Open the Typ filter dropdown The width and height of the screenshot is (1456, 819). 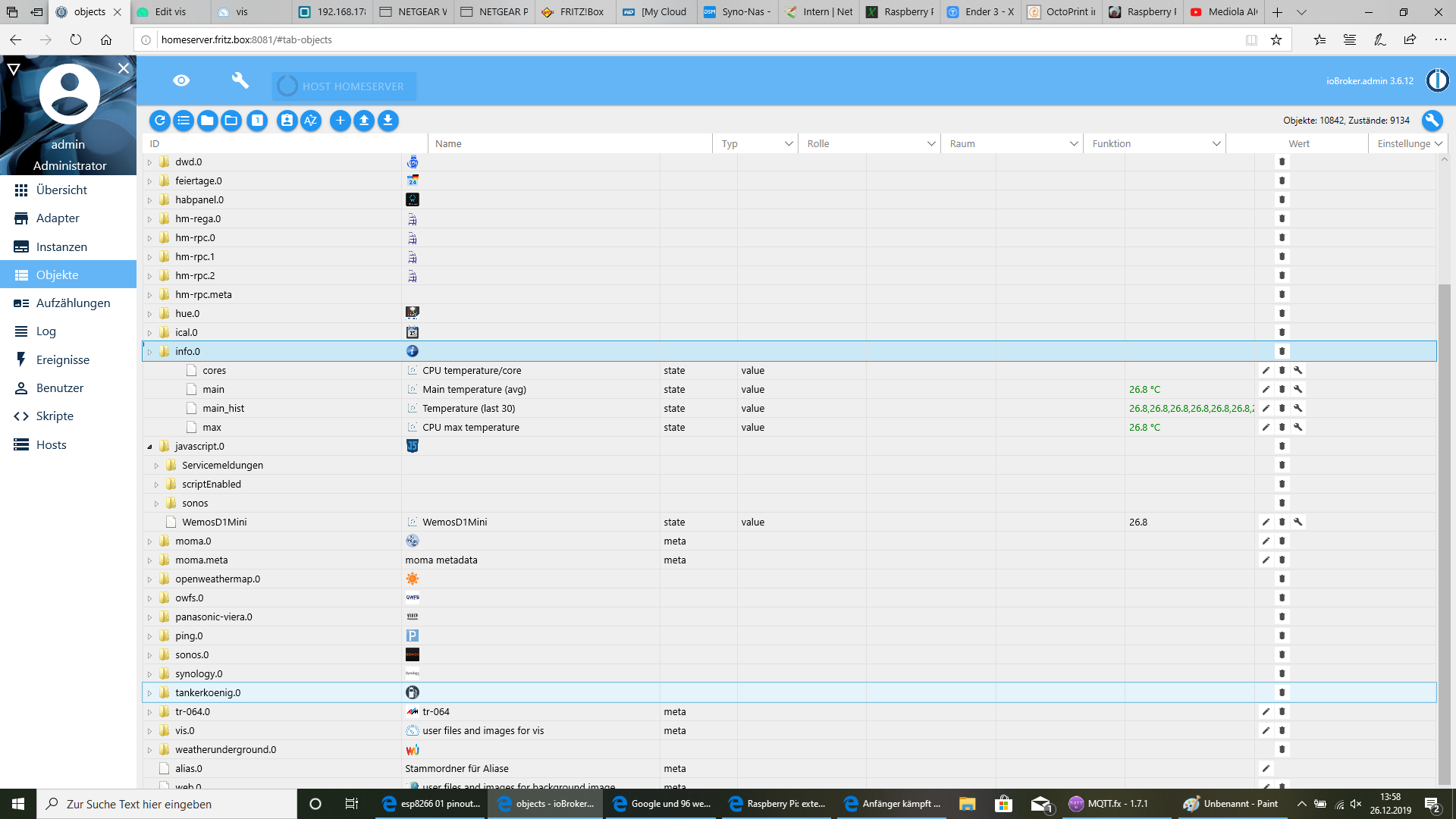pyautogui.click(x=788, y=143)
